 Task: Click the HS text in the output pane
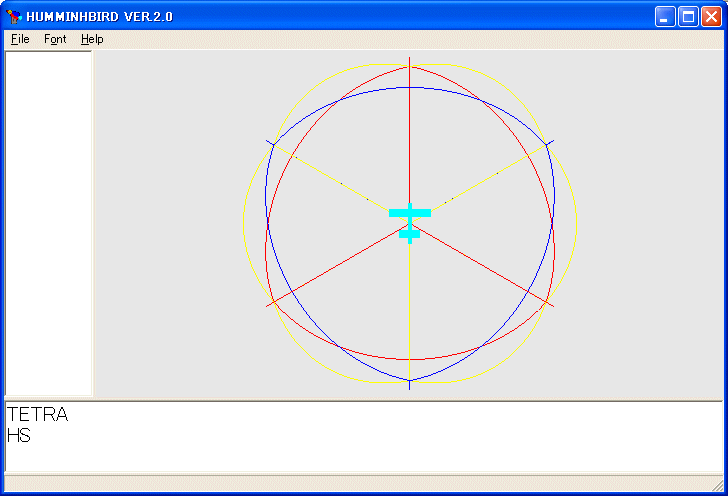pos(19,436)
